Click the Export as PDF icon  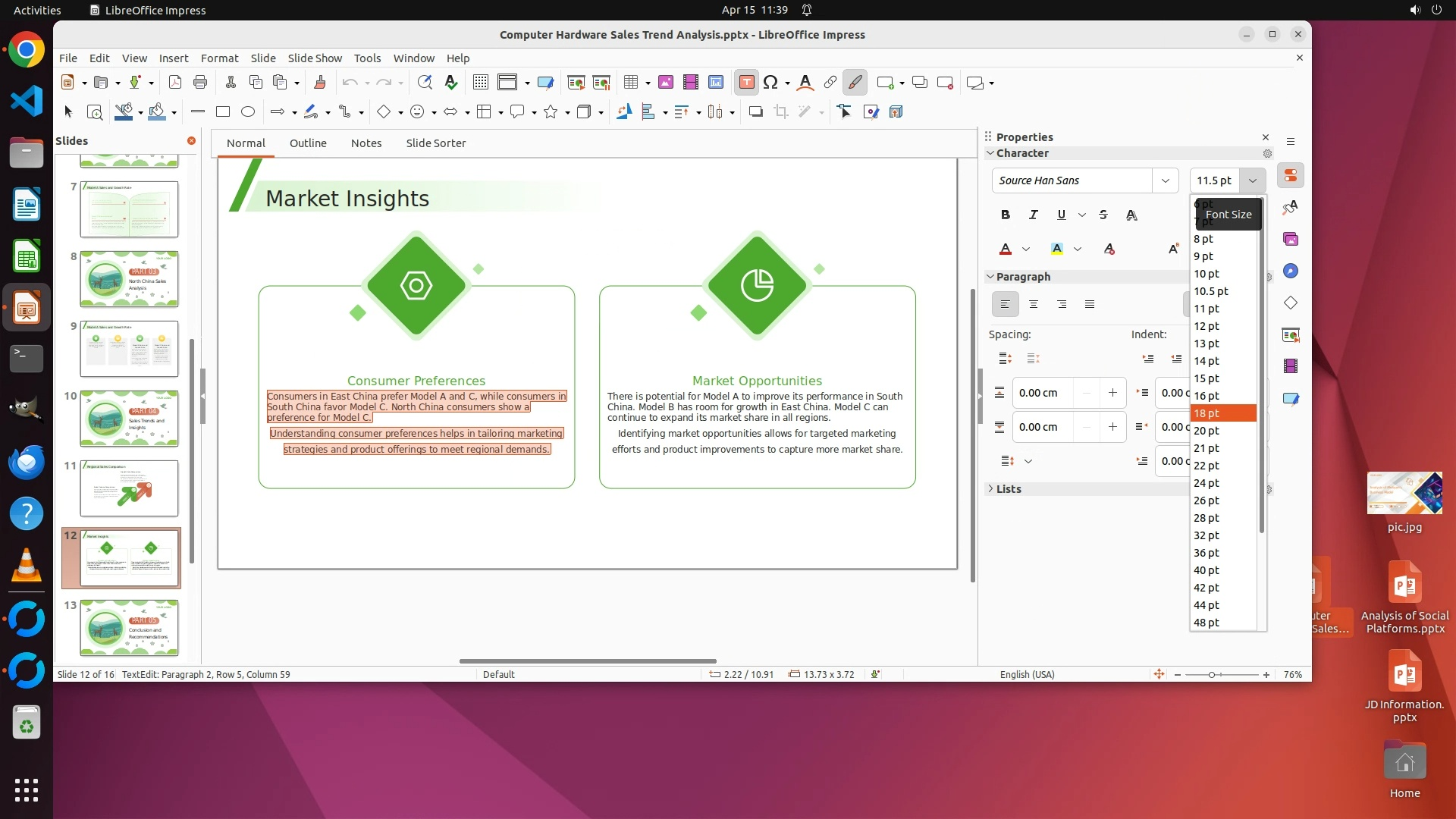pyautogui.click(x=175, y=83)
